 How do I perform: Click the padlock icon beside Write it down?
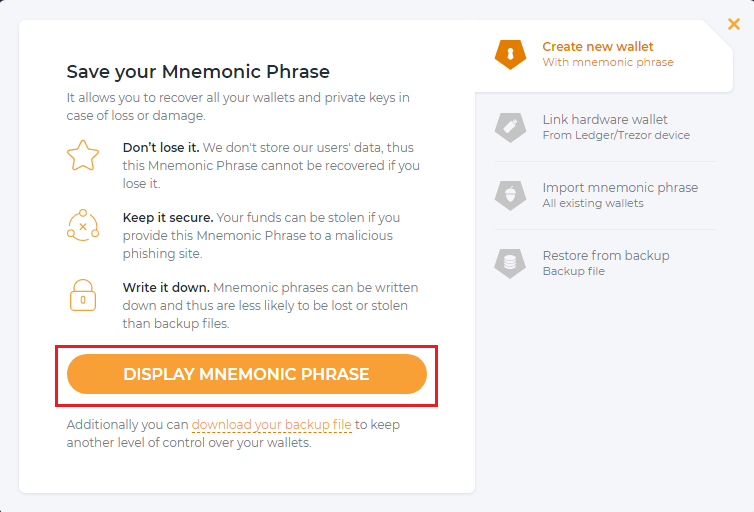[83, 295]
